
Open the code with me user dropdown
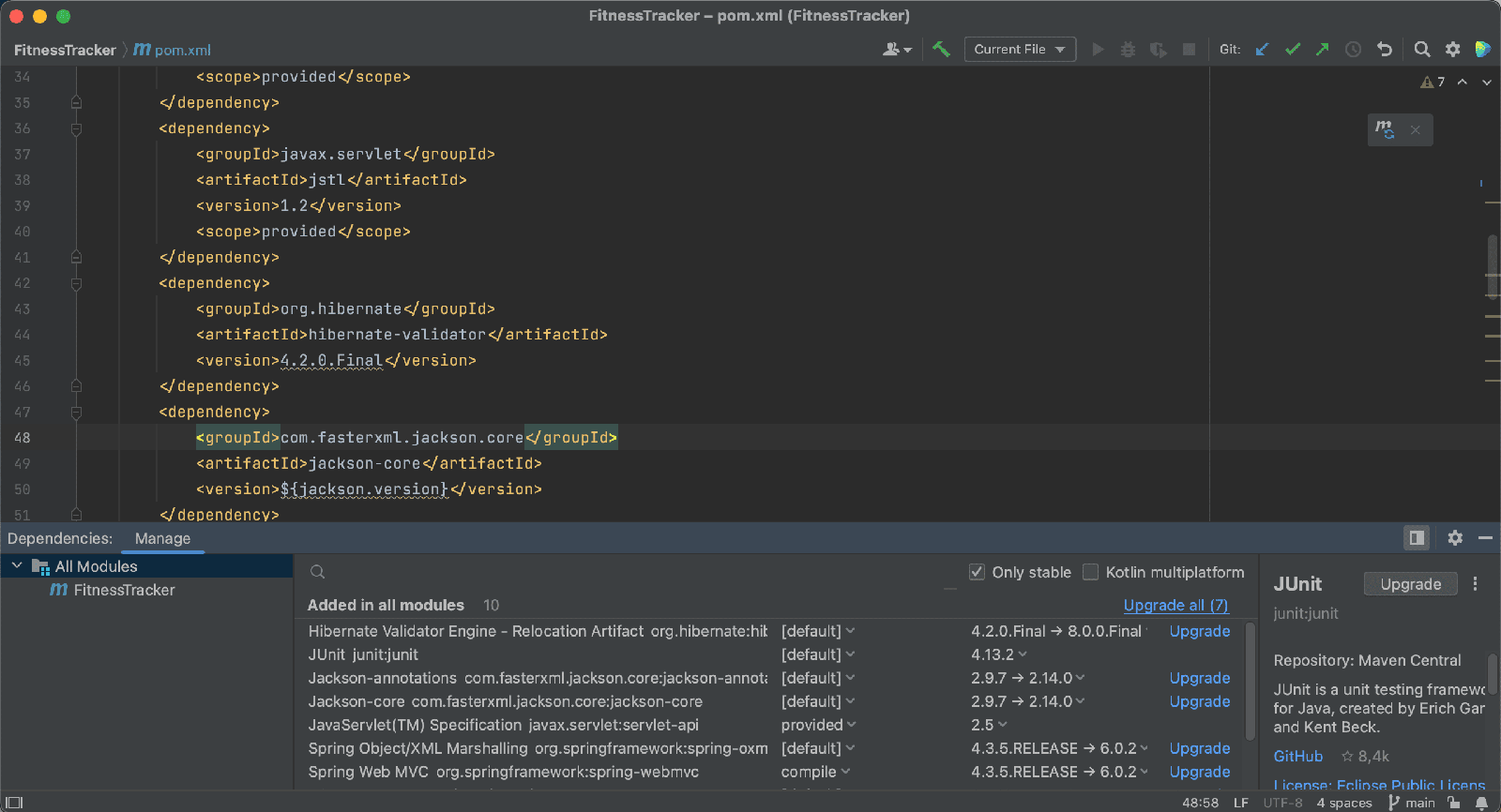(897, 49)
